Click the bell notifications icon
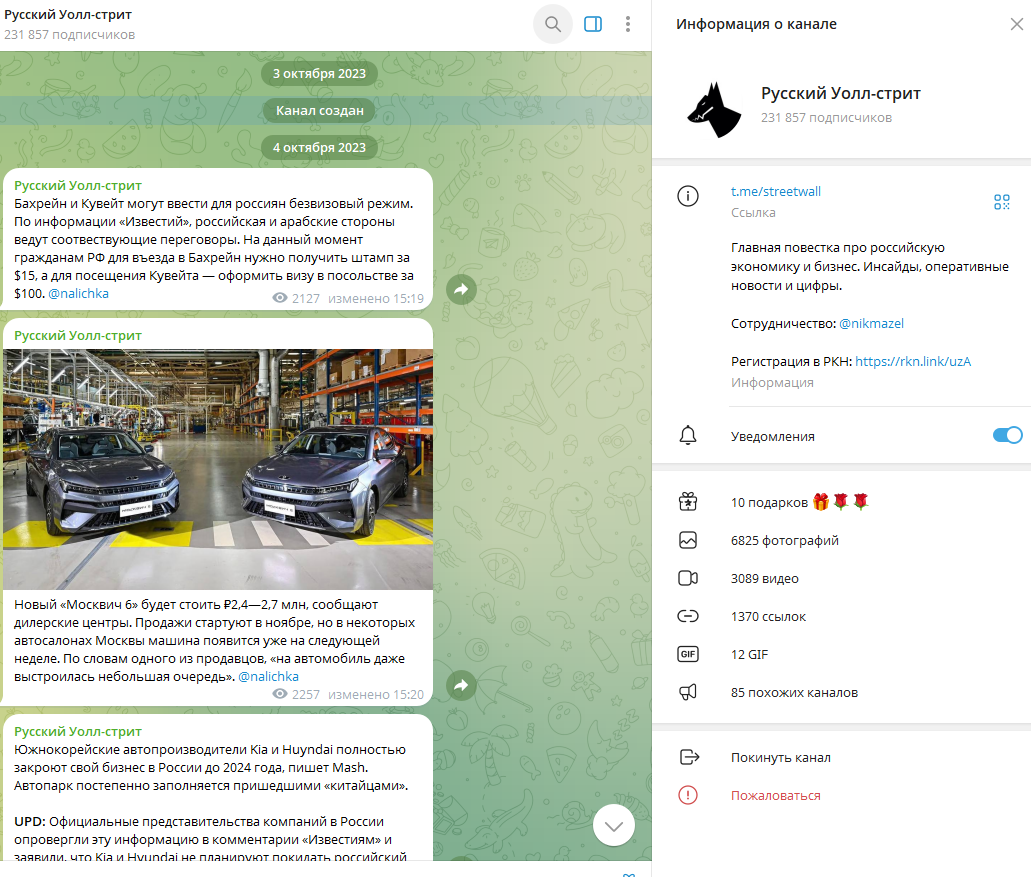This screenshot has height=877, width=1031. (x=688, y=435)
